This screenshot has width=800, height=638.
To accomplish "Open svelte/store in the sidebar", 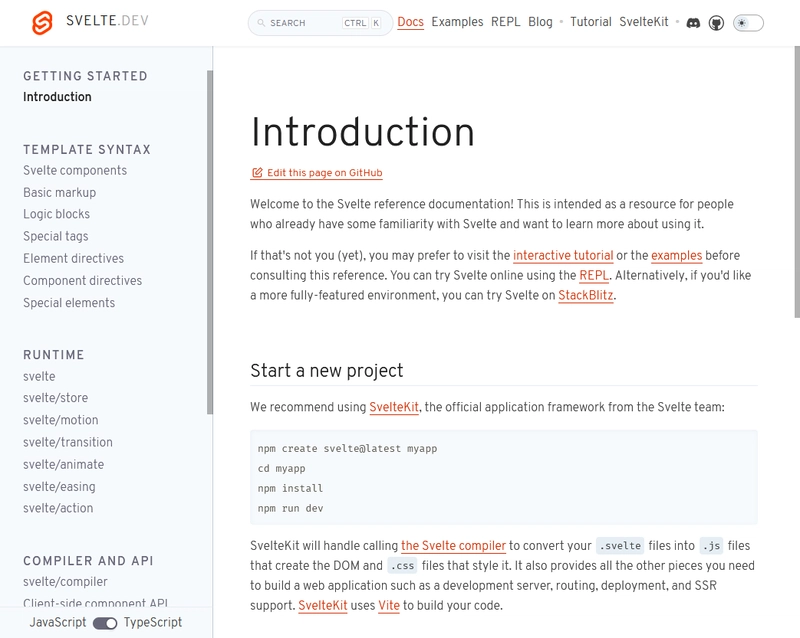I will (x=55, y=398).
